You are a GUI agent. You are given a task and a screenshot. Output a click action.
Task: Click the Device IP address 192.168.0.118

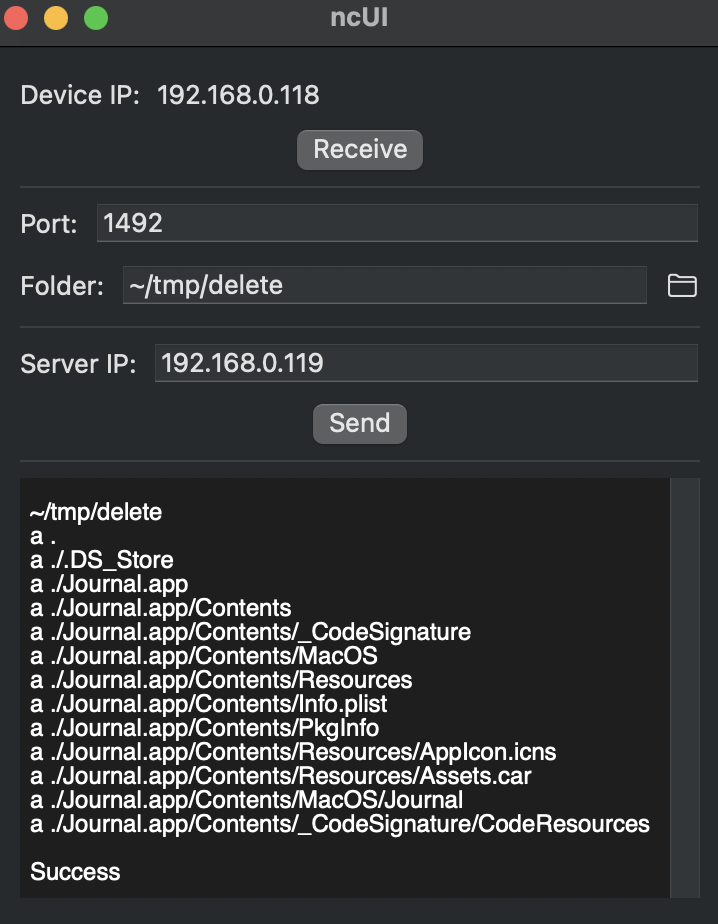pos(238,95)
